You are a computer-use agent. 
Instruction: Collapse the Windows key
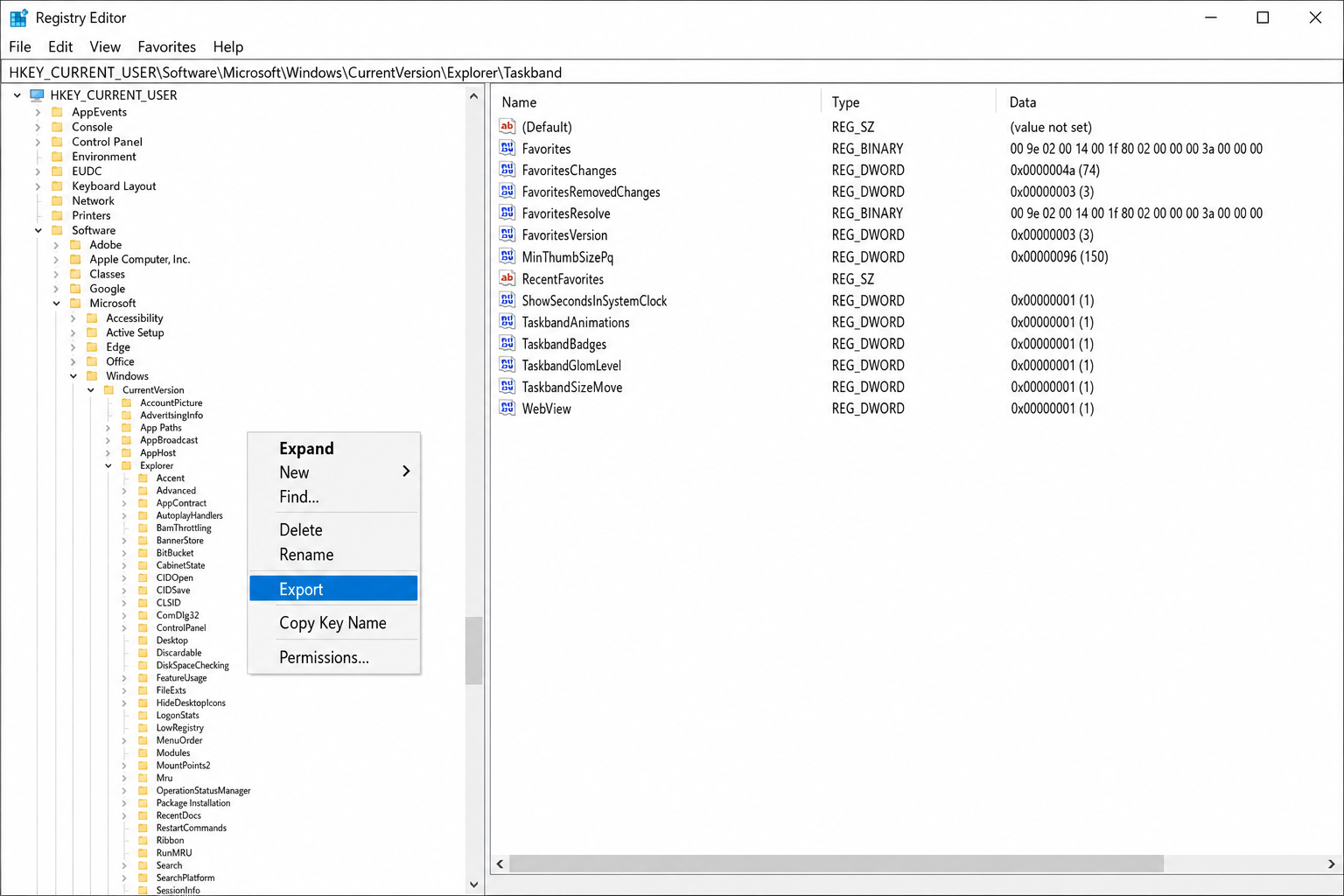(73, 376)
